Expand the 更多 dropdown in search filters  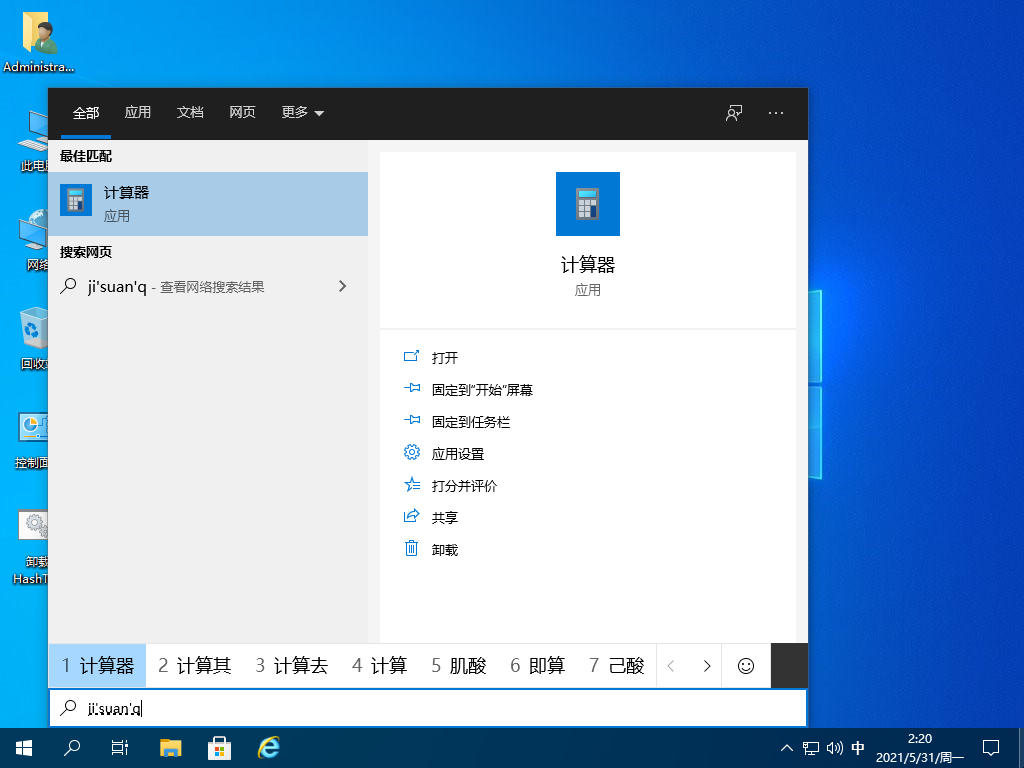[302, 113]
